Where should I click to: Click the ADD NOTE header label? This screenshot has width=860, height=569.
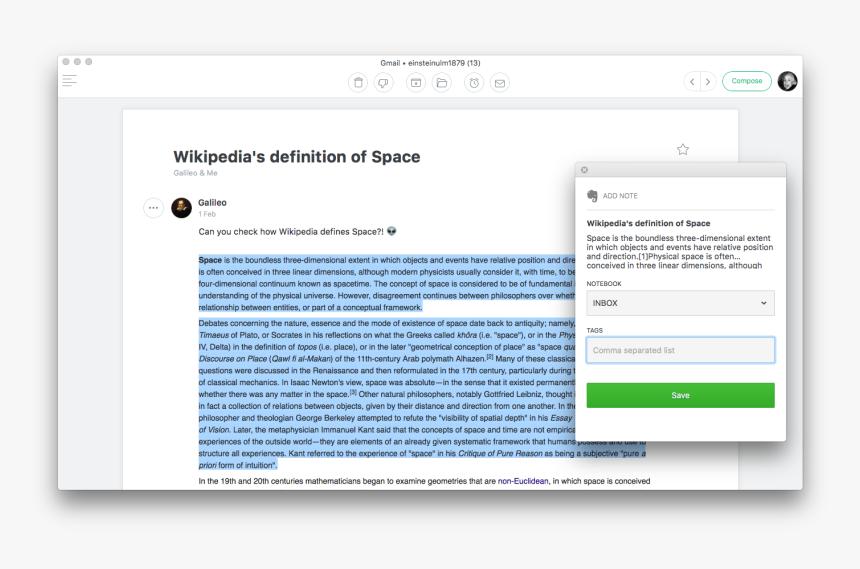[620, 196]
